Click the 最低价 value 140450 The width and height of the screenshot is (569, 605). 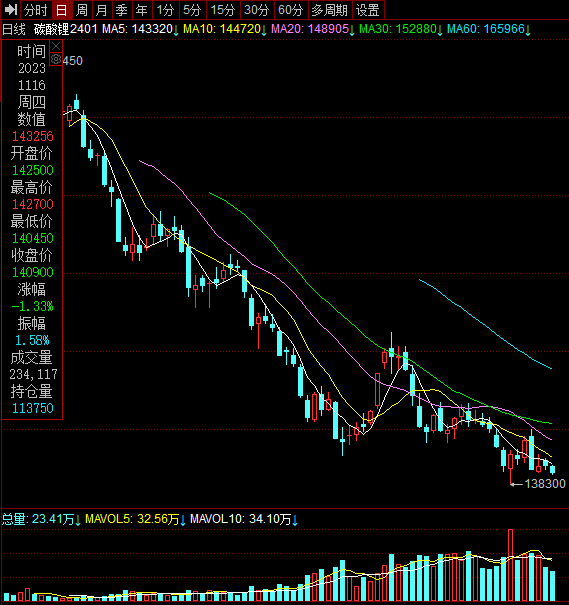32,238
